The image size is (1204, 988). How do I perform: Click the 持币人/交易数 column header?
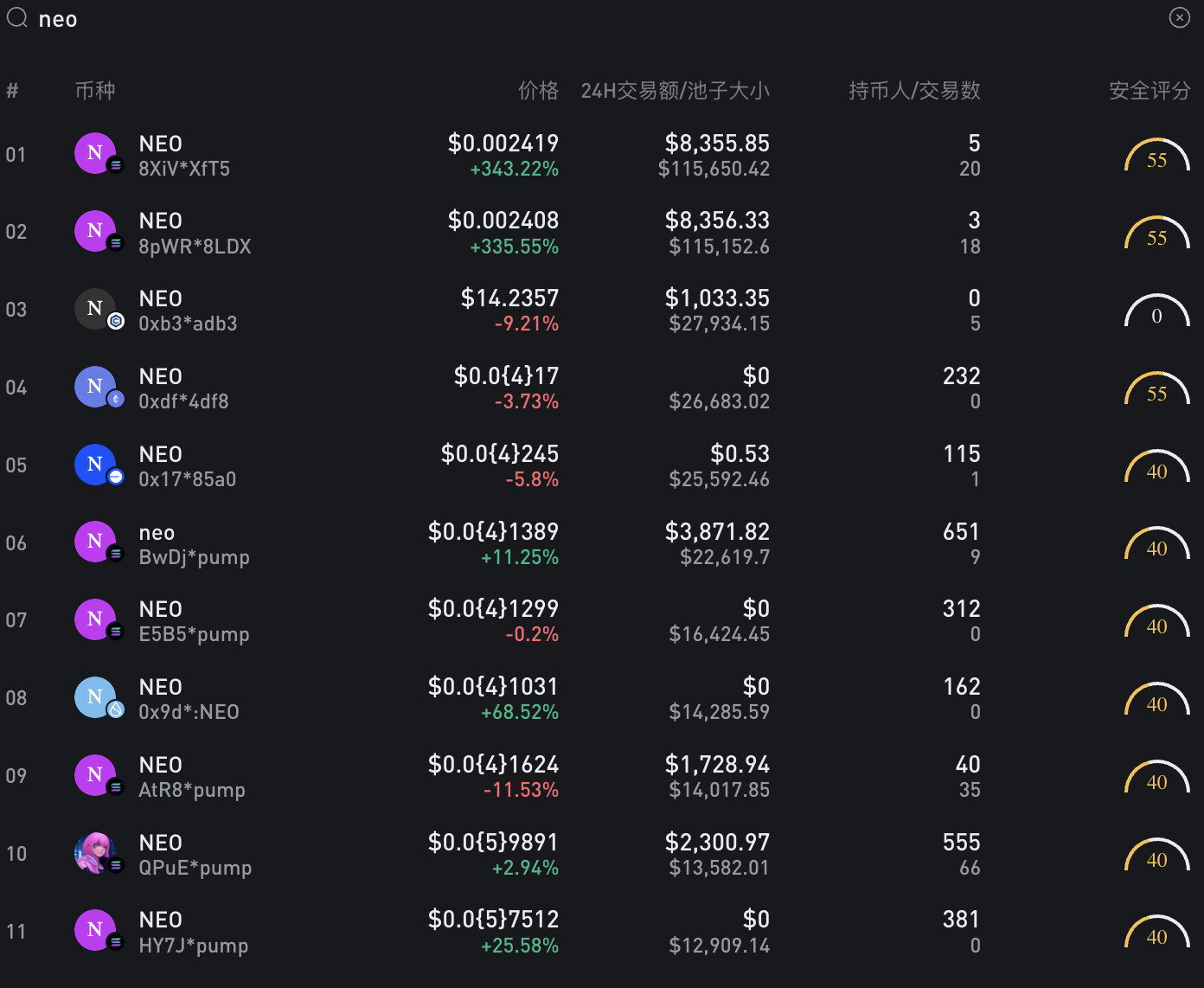pyautogui.click(x=914, y=91)
